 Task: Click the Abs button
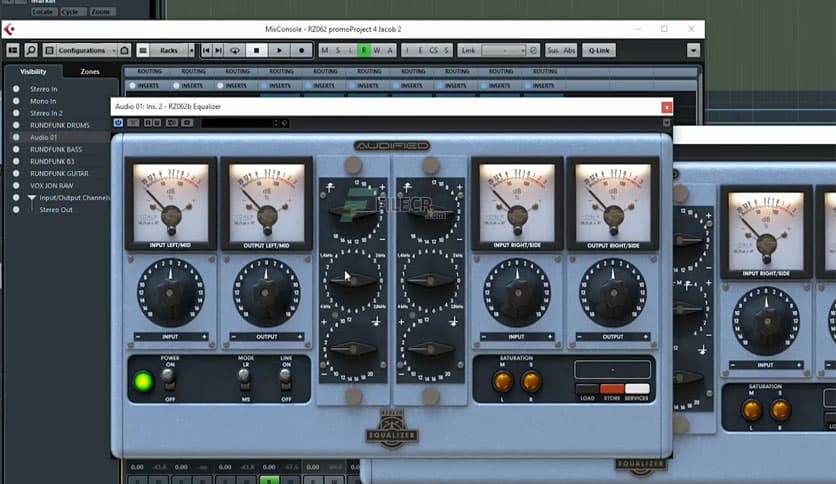coord(569,50)
